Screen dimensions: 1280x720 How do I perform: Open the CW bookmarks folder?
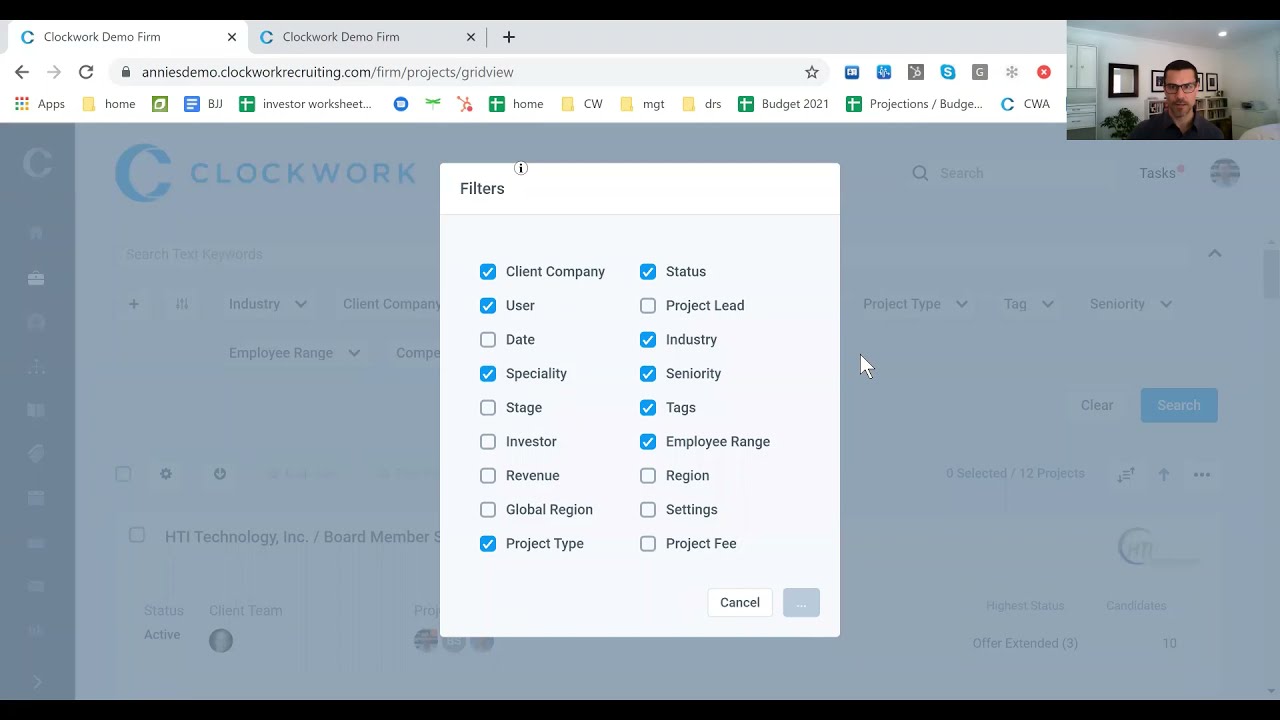(582, 104)
